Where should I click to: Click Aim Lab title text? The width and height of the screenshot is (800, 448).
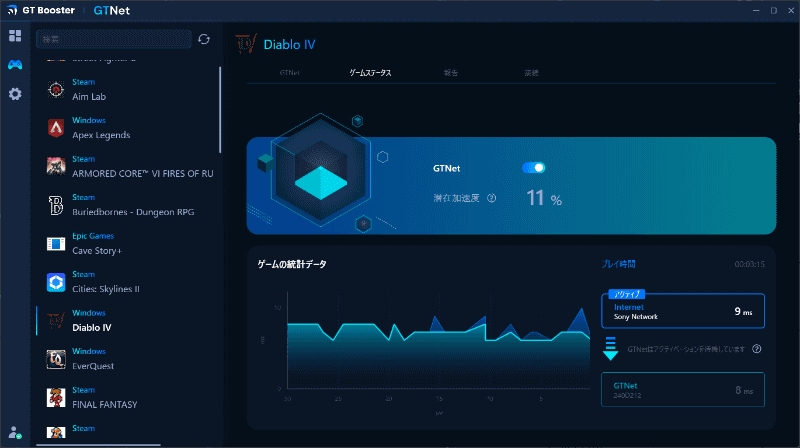point(89,97)
